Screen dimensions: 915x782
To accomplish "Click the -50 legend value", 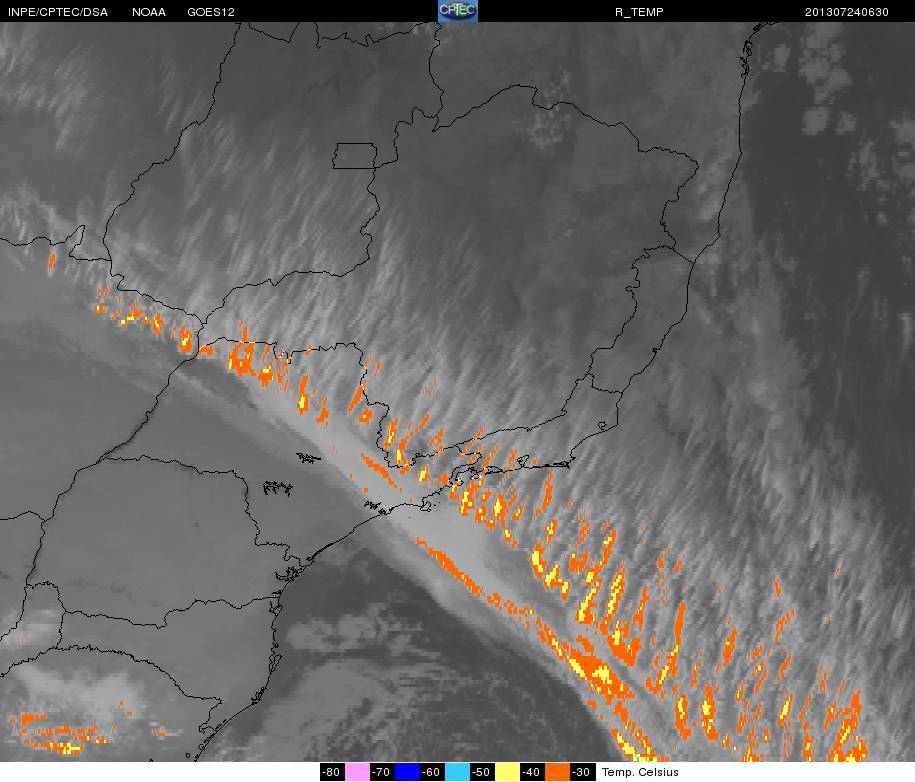I will click(481, 772).
